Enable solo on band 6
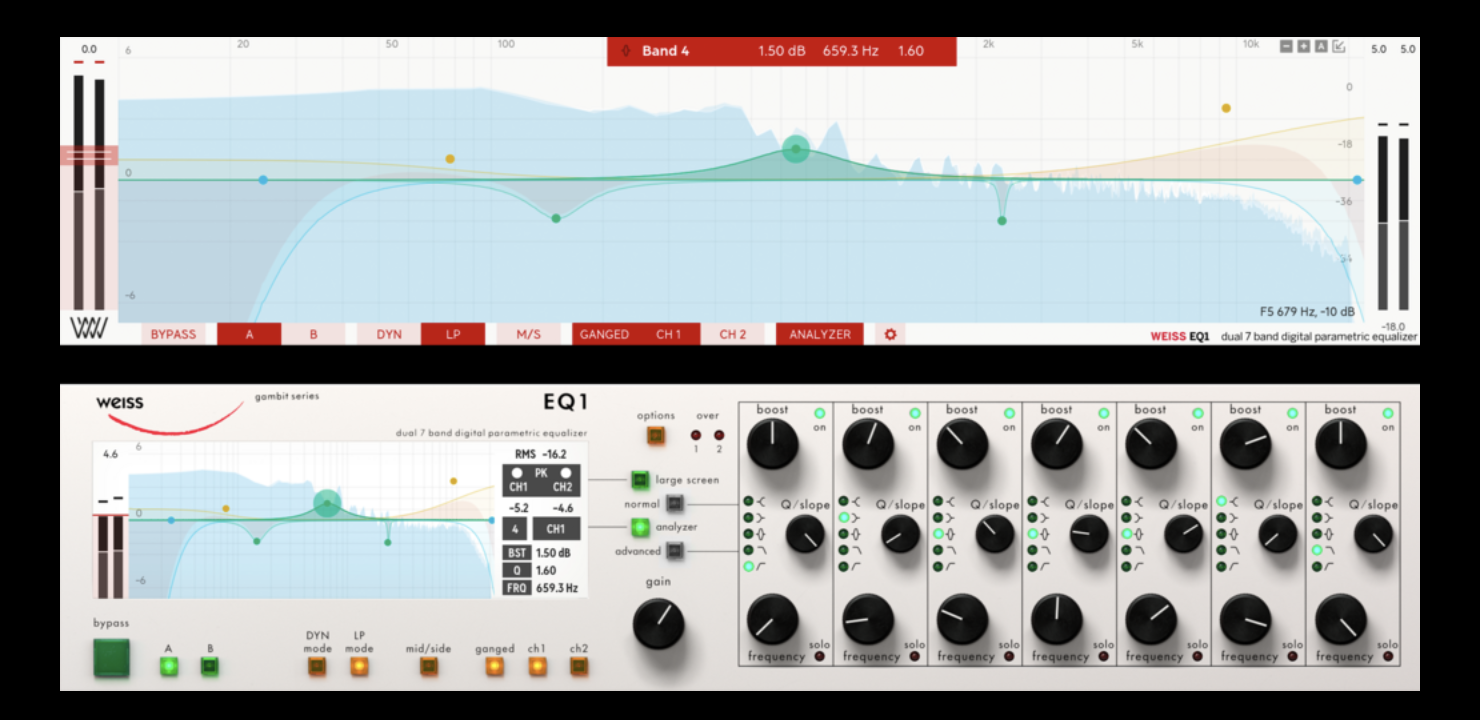The image size is (1480, 720). pyautogui.click(x=1292, y=657)
